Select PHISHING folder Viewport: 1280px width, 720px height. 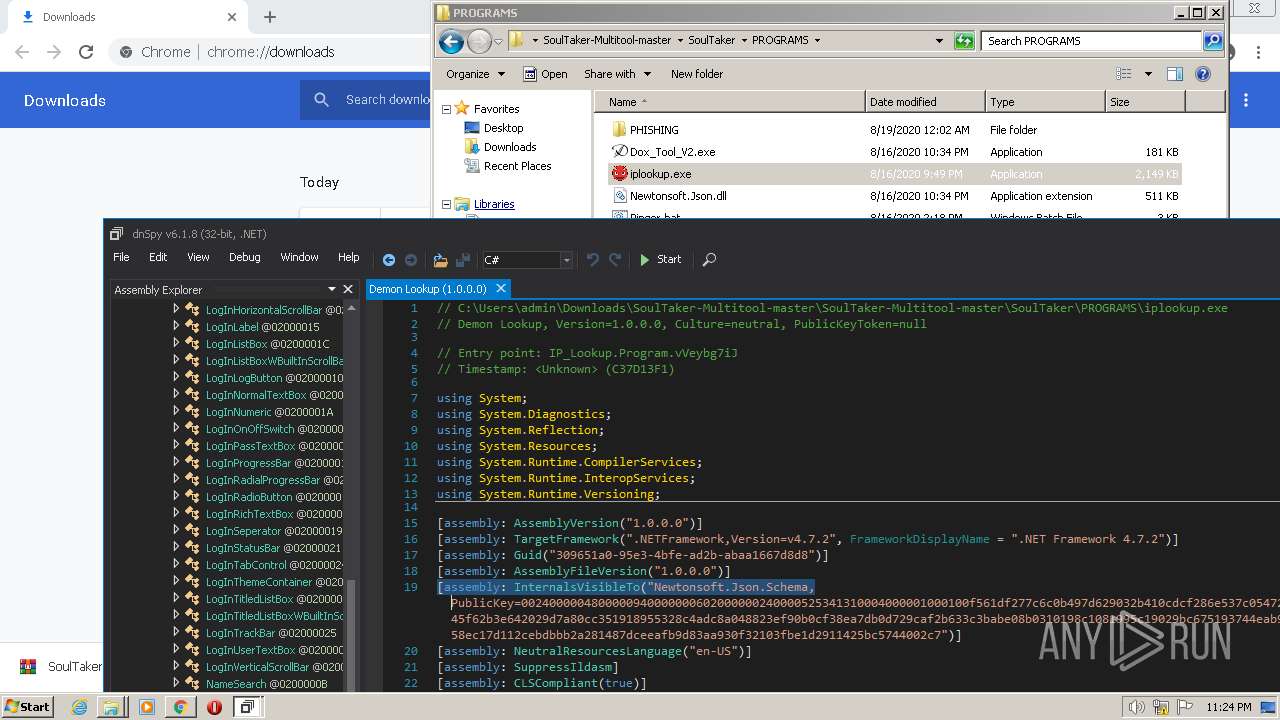pos(654,130)
